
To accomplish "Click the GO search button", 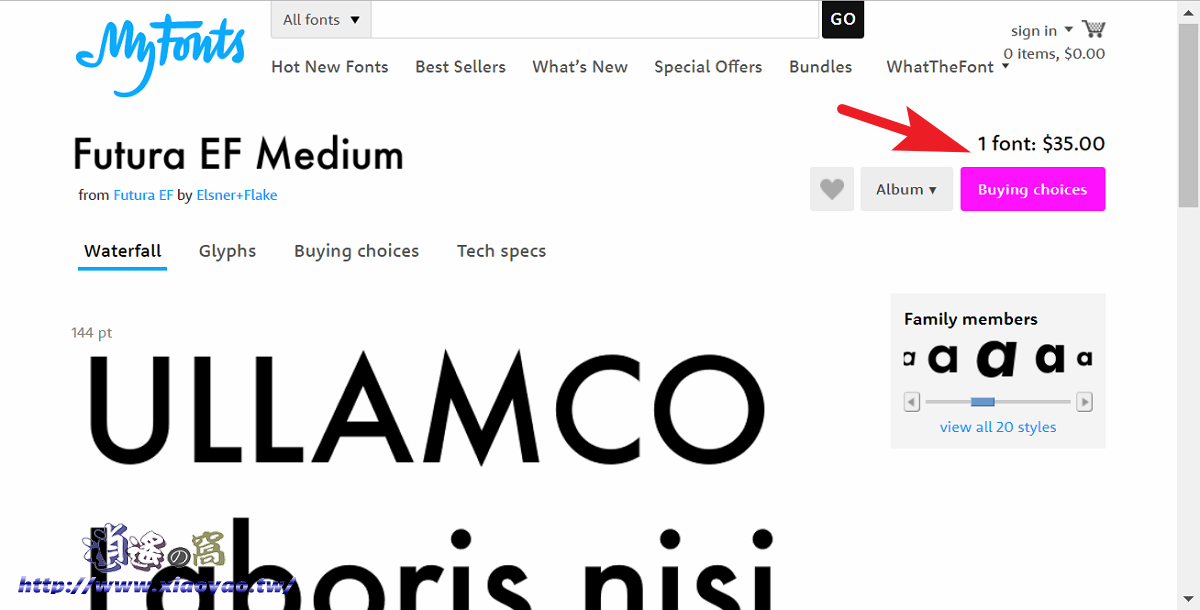I will tap(843, 19).
